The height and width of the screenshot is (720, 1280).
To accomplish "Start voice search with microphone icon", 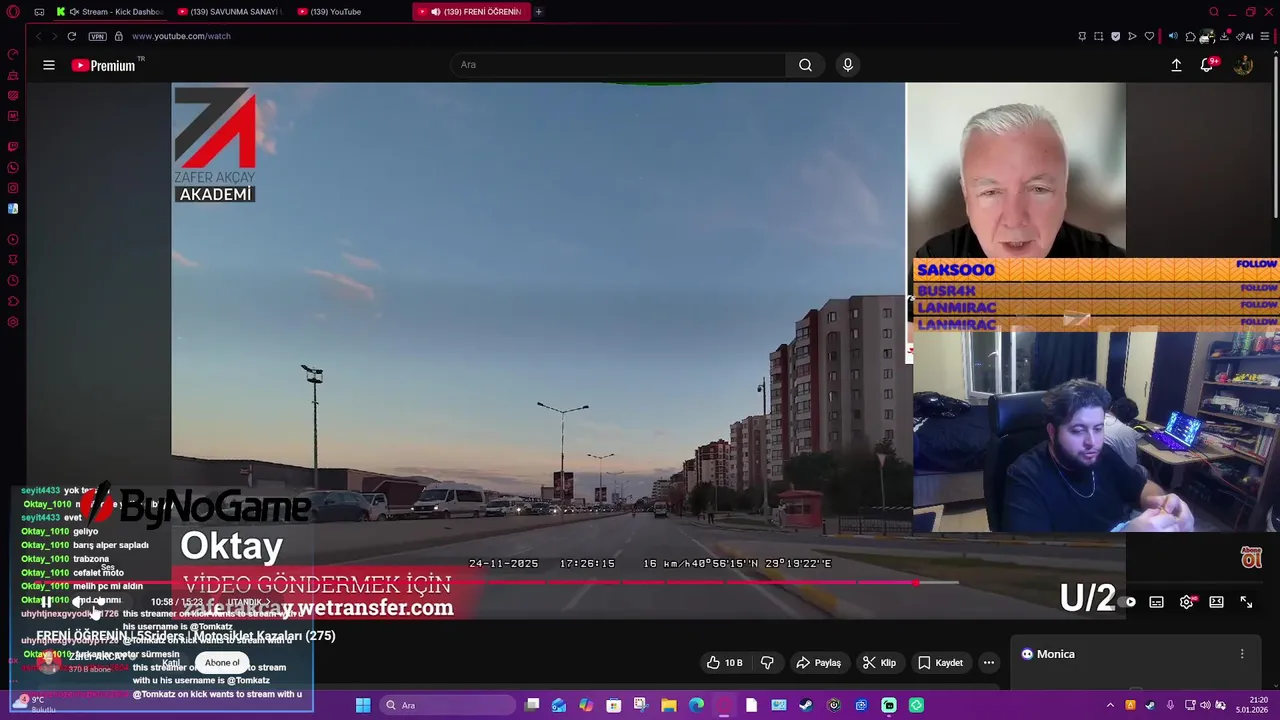I will point(847,65).
